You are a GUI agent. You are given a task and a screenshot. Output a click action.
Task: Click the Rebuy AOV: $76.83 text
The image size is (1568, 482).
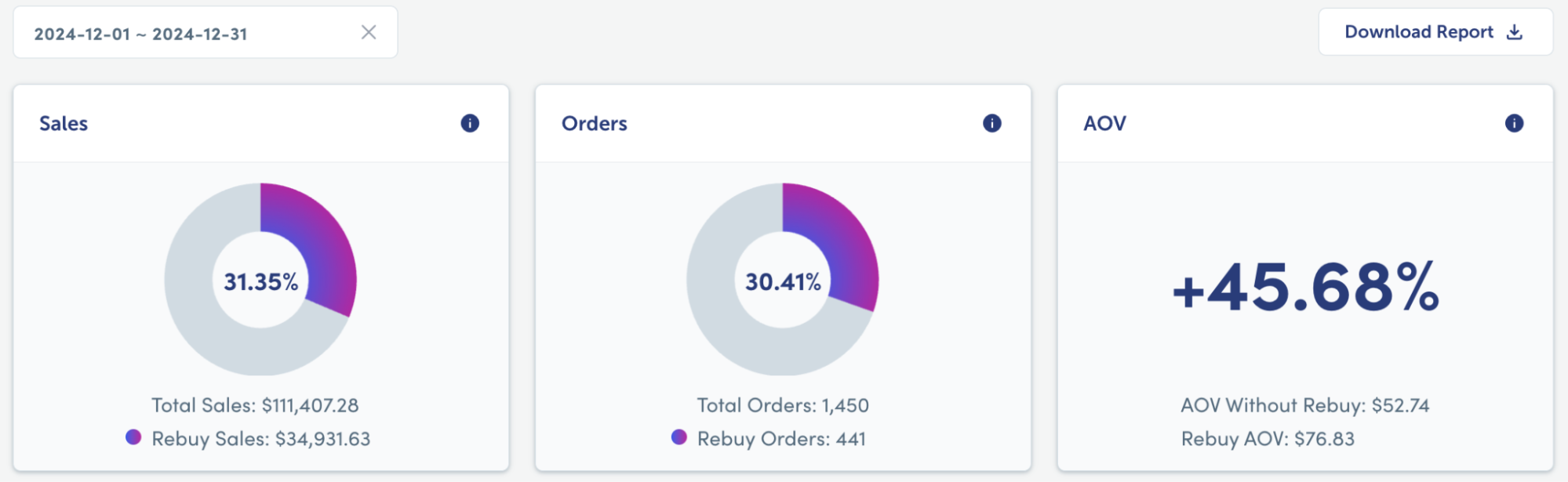[x=1268, y=439]
